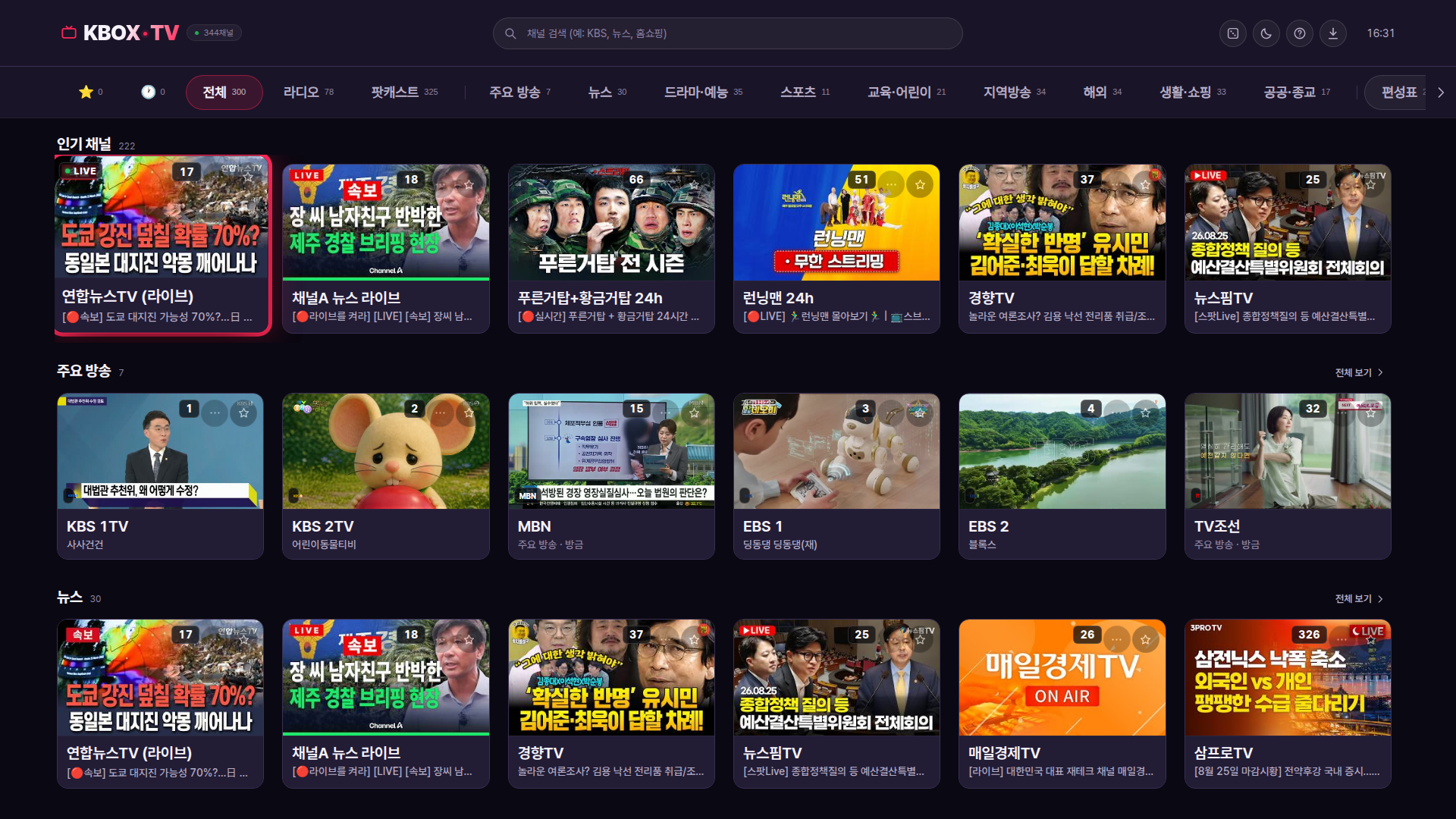Open the 주요 방송 category tab
The width and height of the screenshot is (1456, 819).
click(x=520, y=92)
